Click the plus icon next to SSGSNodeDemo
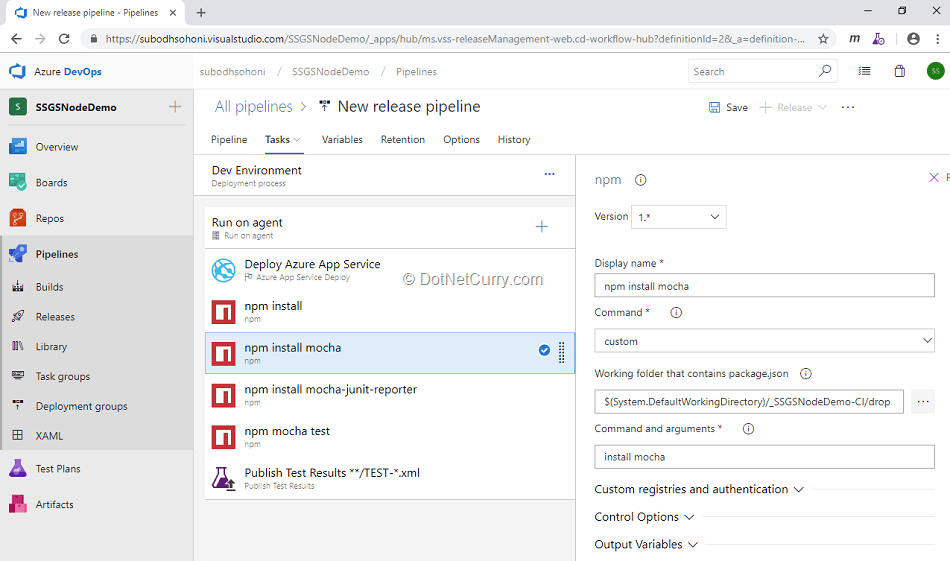 coord(175,107)
